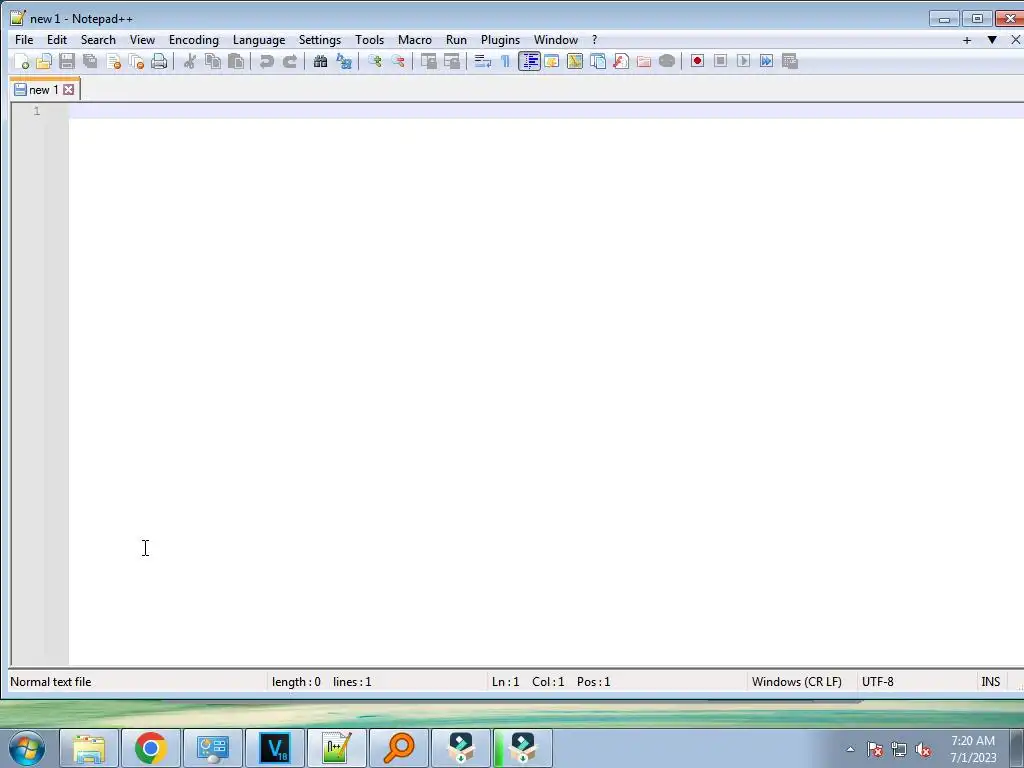1024x768 pixels.
Task: Open the tab list dropdown triangle
Action: point(991,40)
